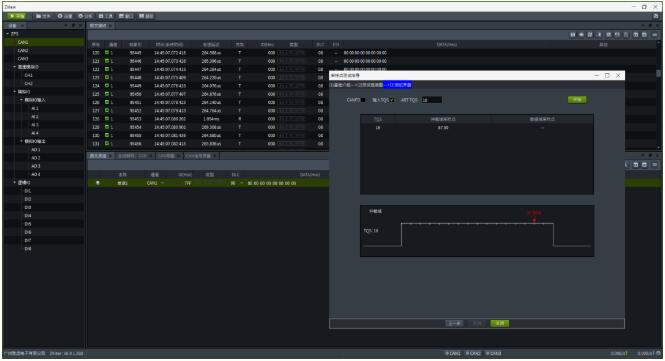Click the bulb icon in the send list row
Image resolution: width=665 pixels, height=361 pixels.
point(98,183)
